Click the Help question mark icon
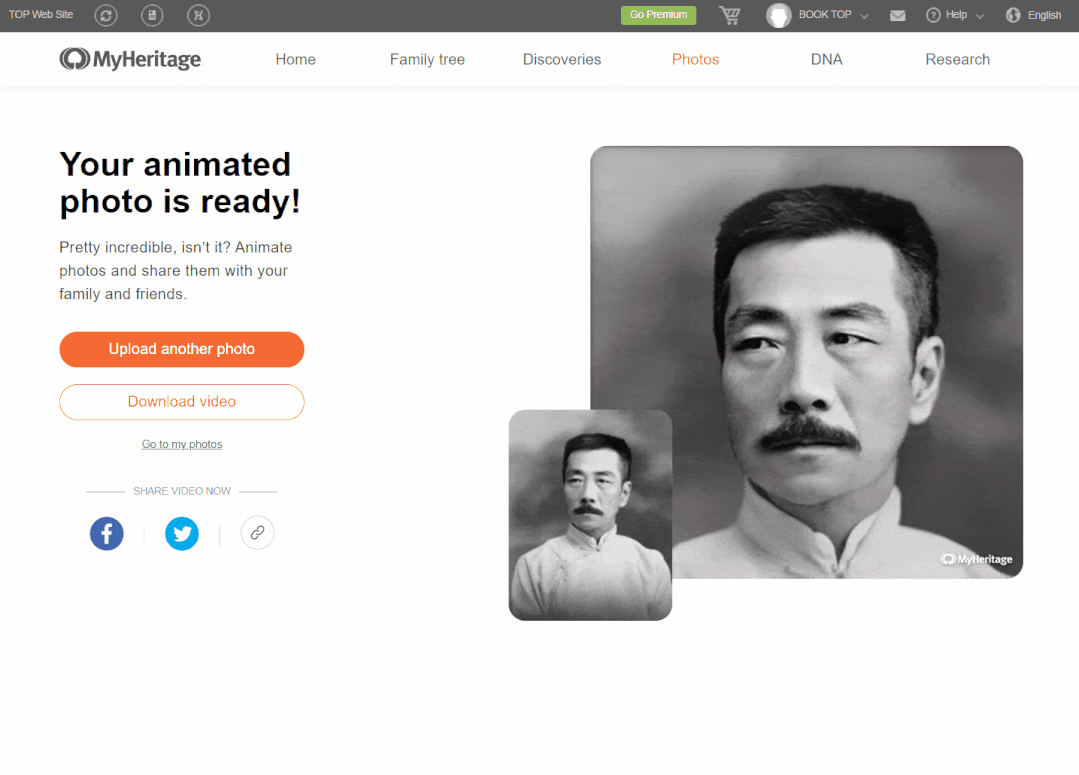 933,15
